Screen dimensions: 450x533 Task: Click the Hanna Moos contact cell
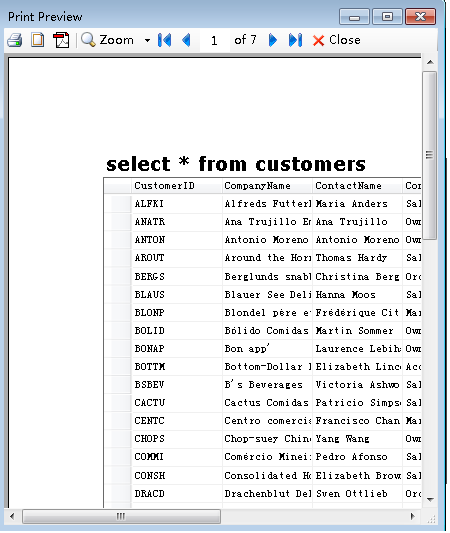tap(357, 295)
